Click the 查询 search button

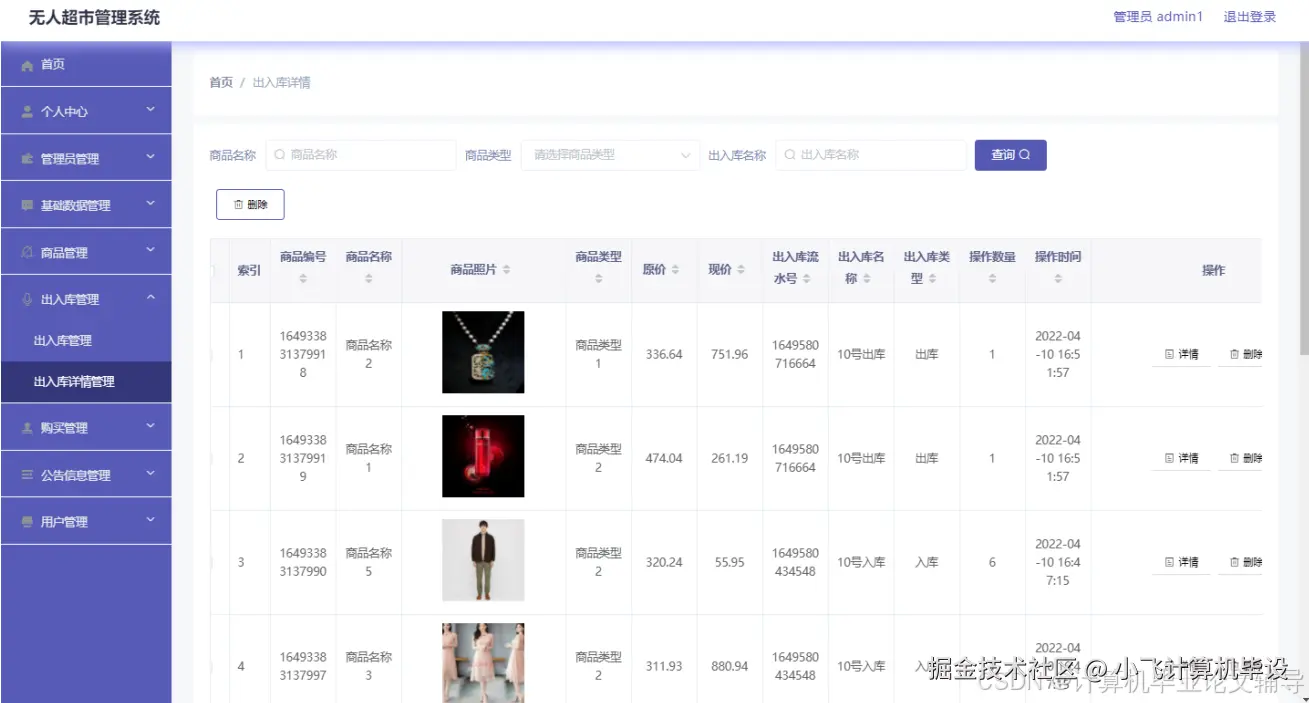[x=1011, y=155]
